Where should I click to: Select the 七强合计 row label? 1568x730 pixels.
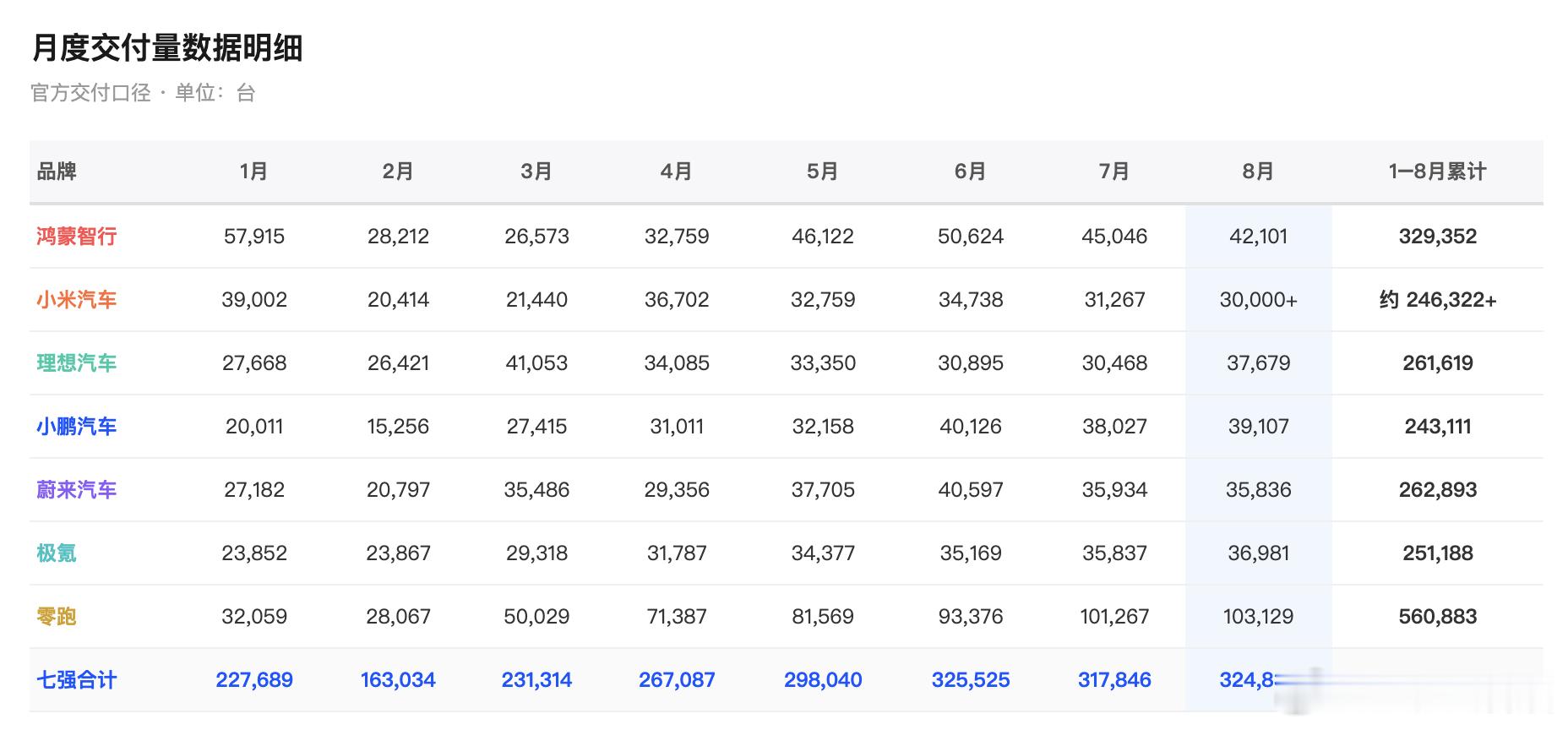(x=77, y=680)
